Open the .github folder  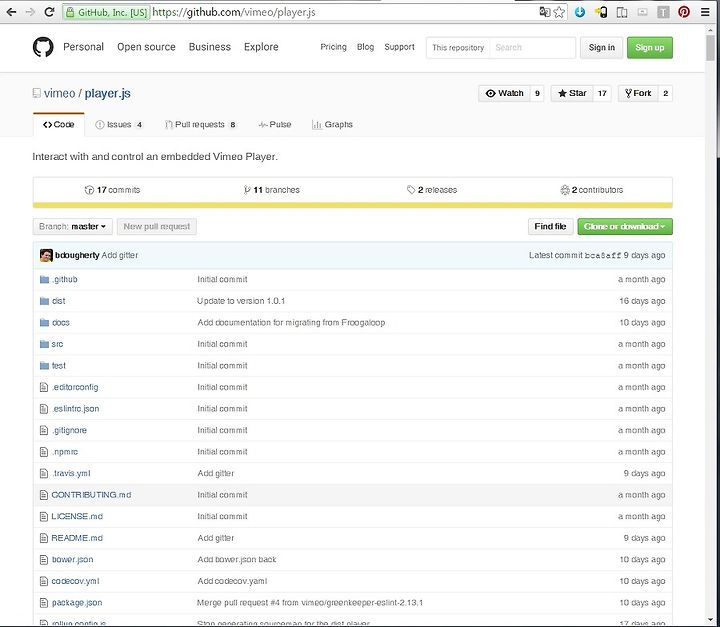coord(64,279)
